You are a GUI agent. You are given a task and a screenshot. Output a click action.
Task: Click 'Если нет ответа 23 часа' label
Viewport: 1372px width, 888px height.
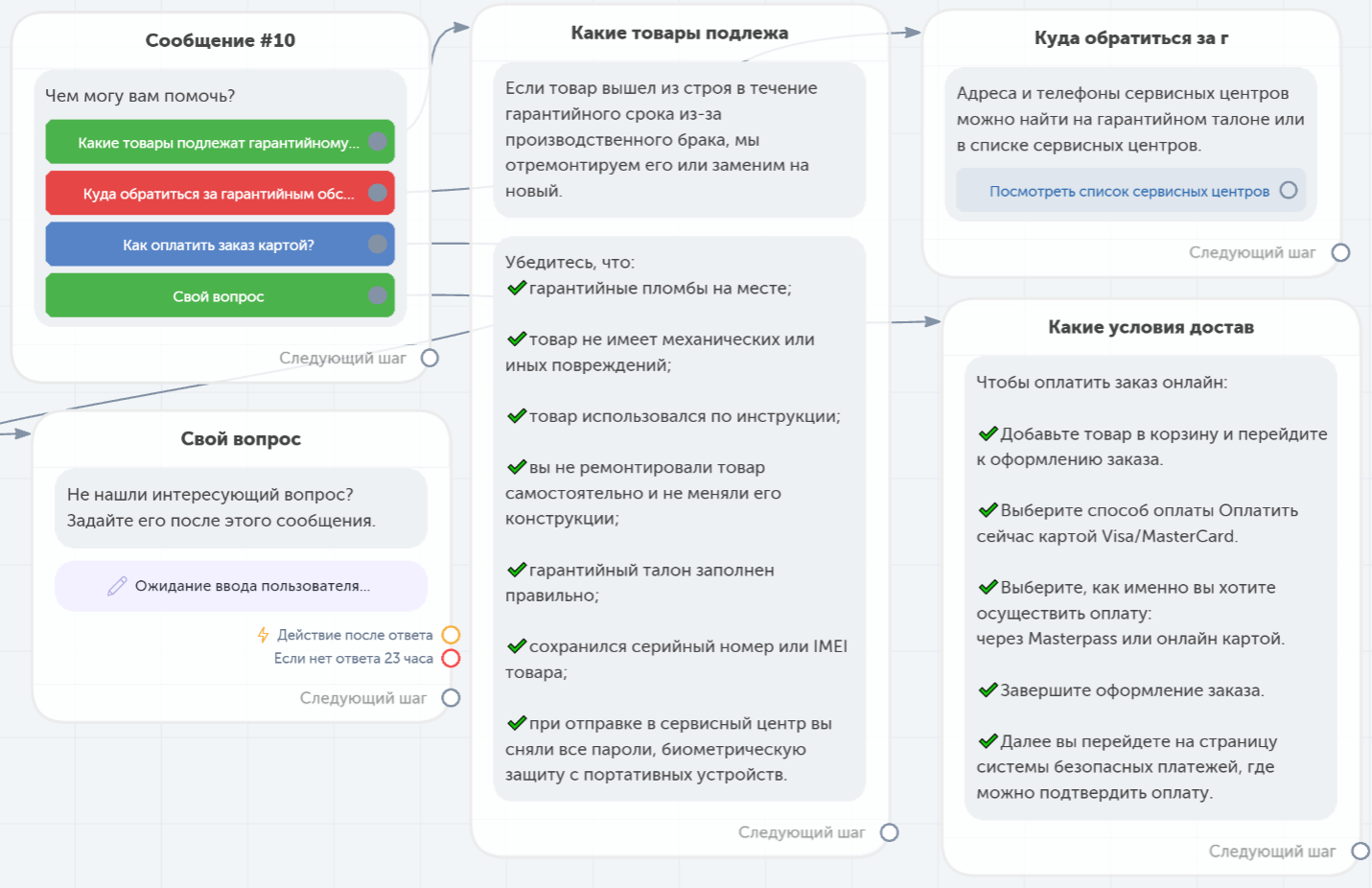[x=354, y=658]
